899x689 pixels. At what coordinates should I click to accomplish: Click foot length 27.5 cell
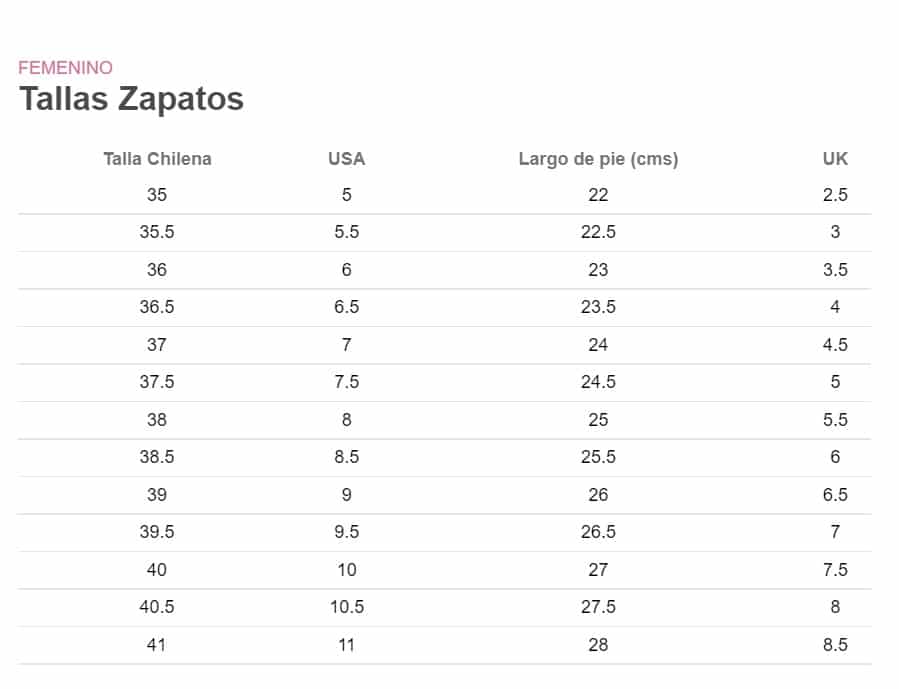click(598, 607)
